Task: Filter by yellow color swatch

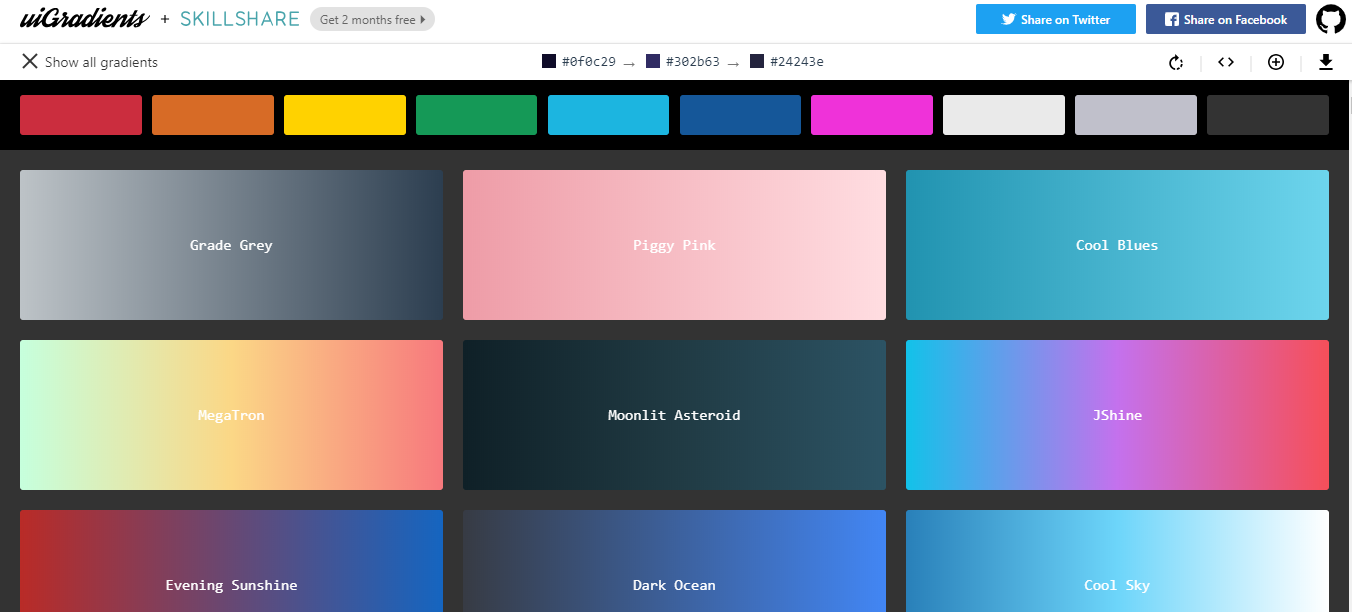Action: [x=345, y=115]
